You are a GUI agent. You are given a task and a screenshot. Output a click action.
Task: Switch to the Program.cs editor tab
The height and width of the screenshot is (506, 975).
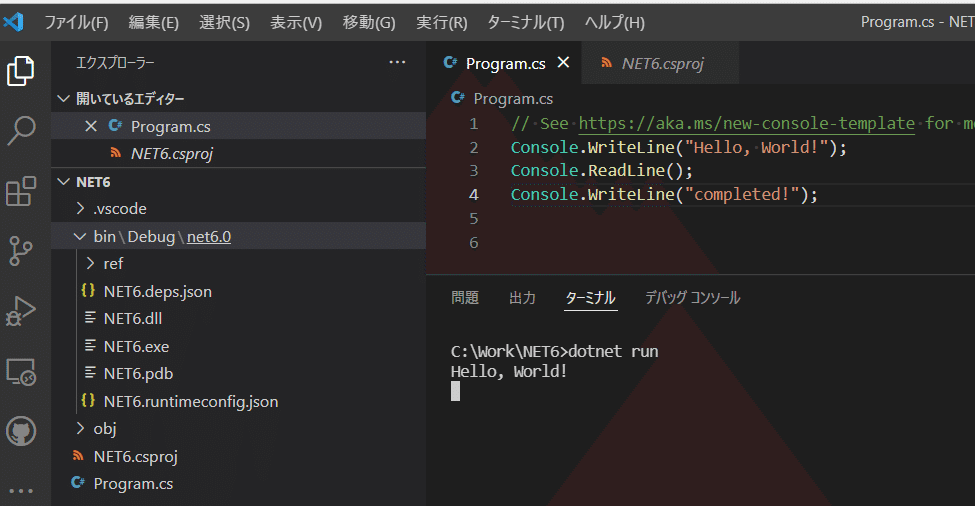tap(504, 63)
